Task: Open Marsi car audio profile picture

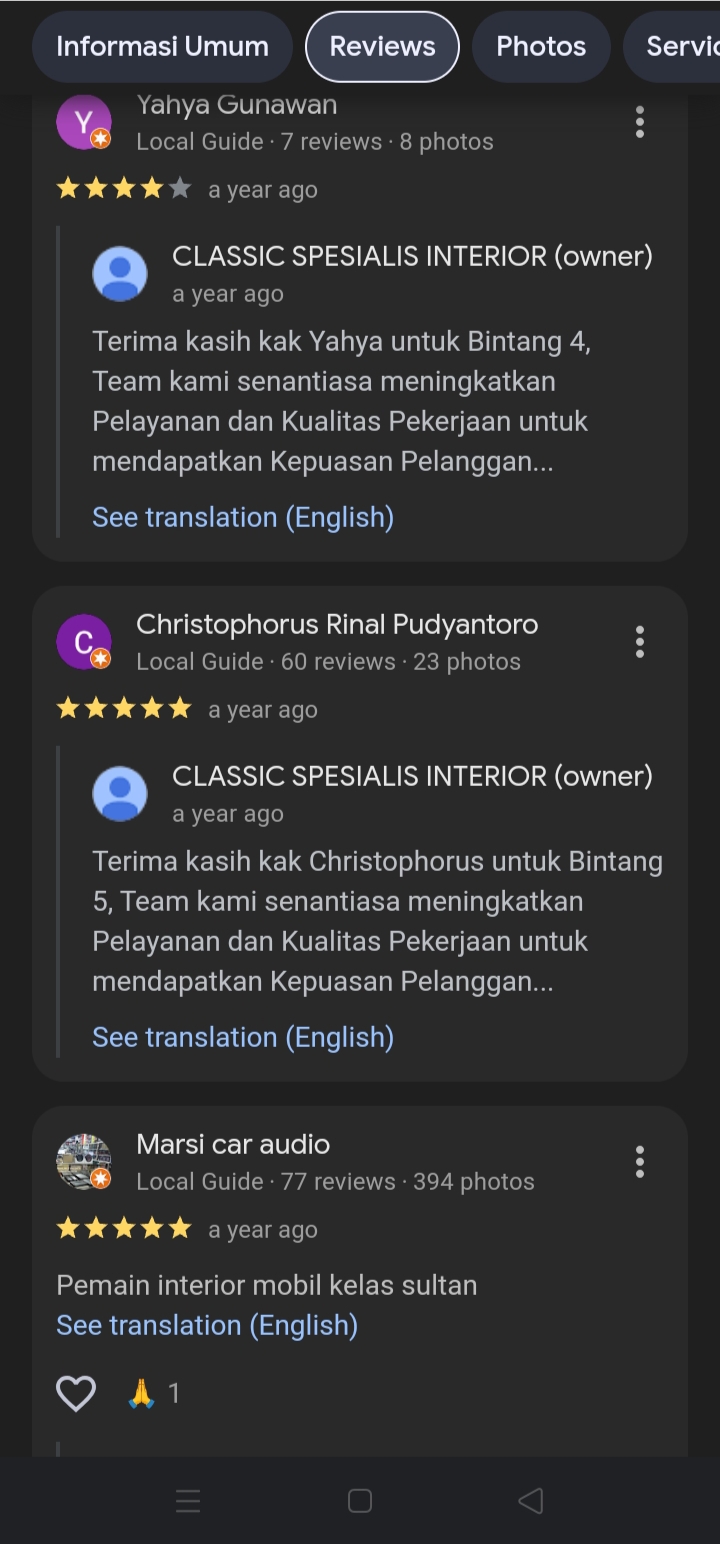Action: point(84,1162)
